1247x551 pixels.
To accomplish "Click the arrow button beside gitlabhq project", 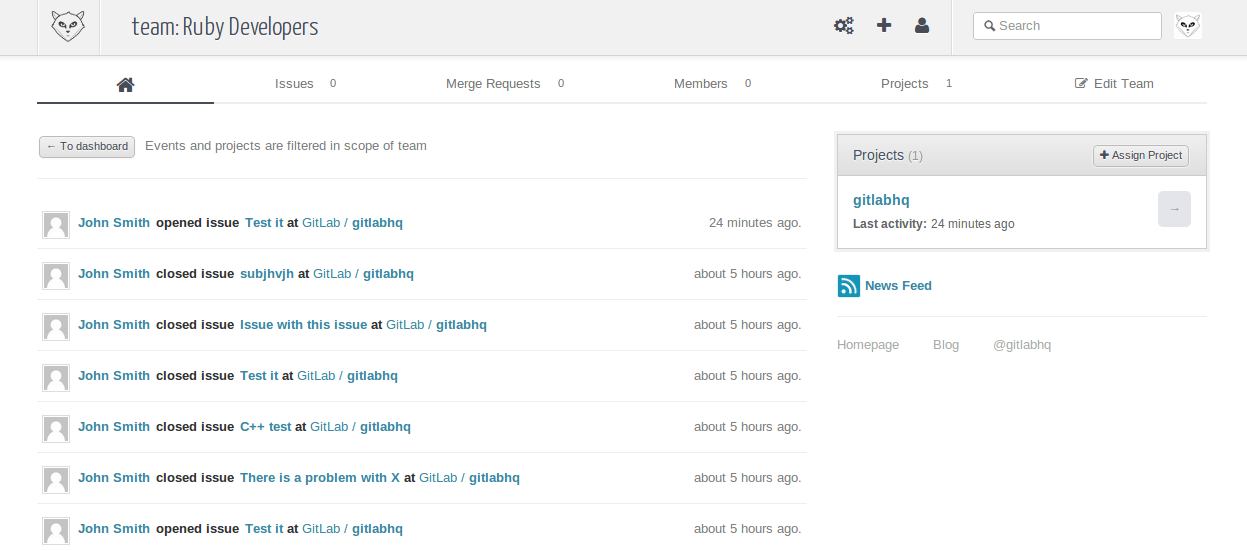I will click(1174, 209).
